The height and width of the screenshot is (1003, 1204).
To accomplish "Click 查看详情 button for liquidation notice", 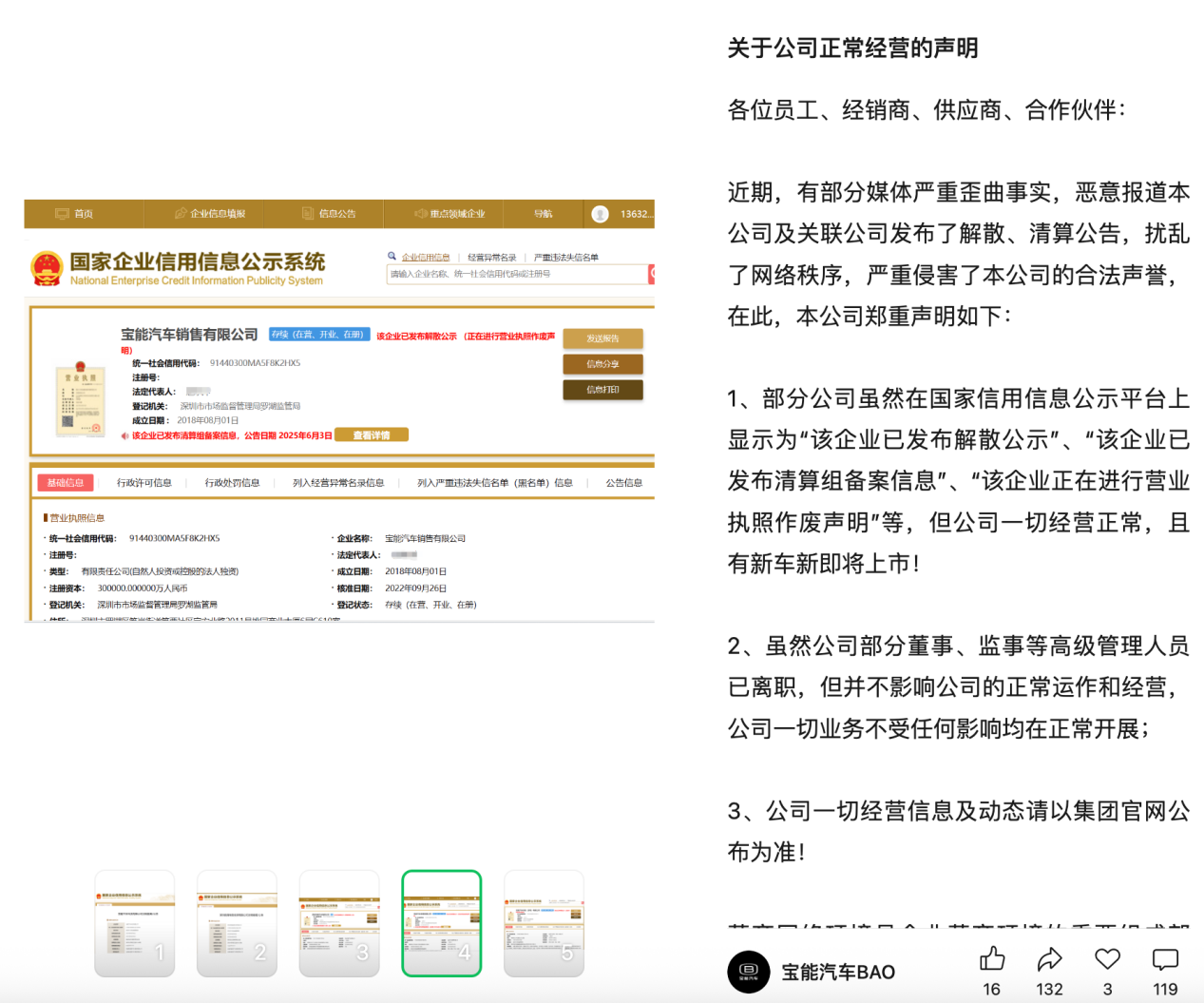I will point(372,435).
